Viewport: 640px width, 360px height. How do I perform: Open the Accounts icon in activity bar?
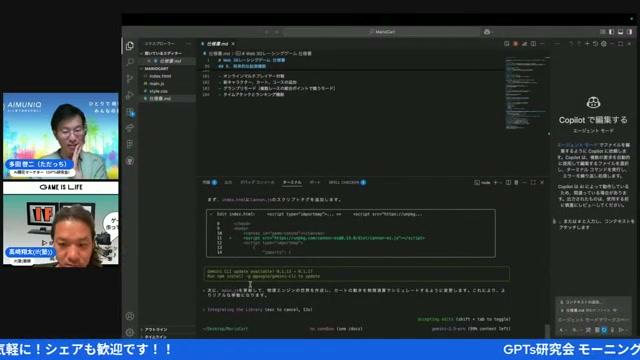click(x=130, y=316)
